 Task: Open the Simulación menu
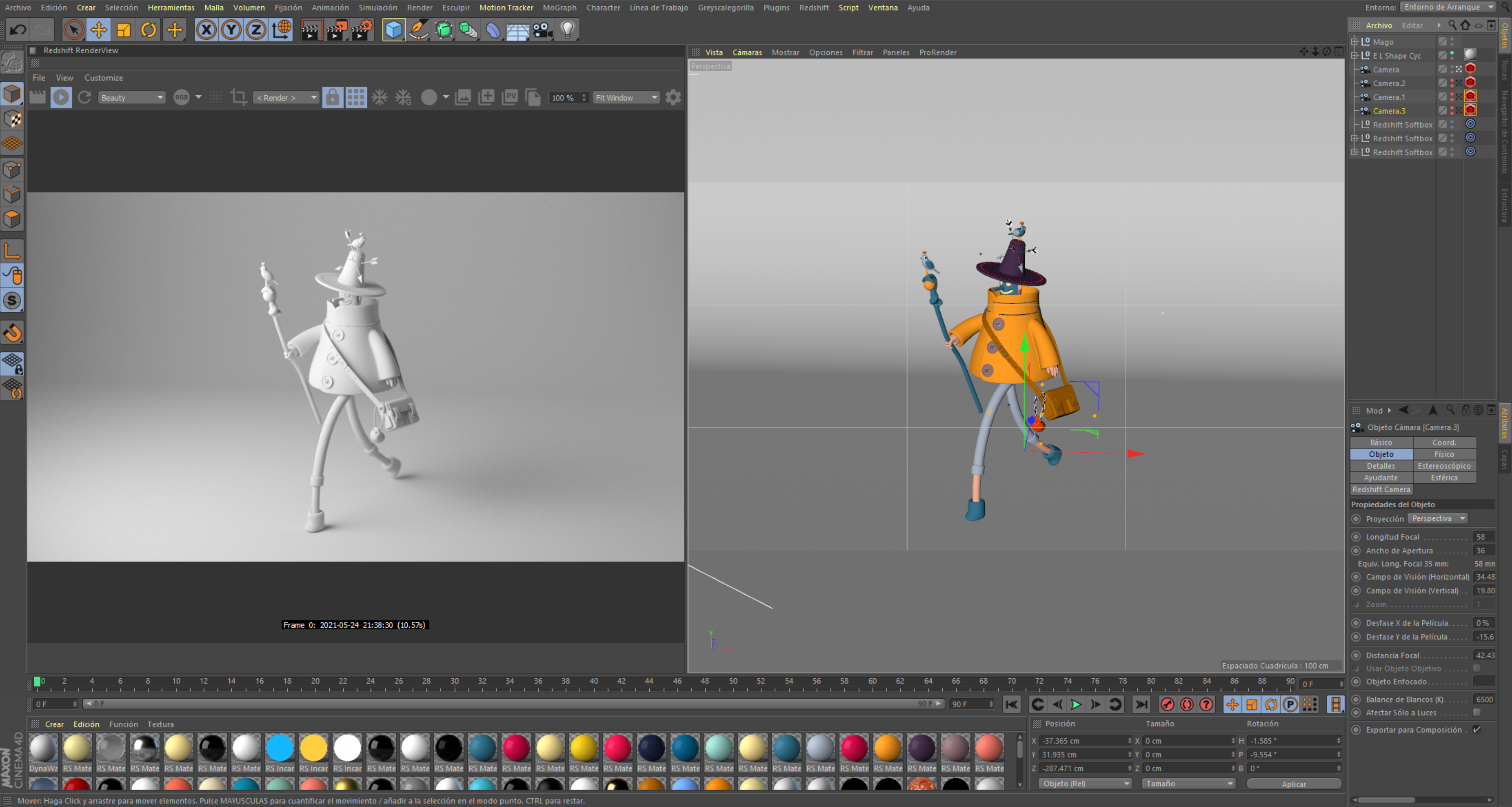click(377, 7)
